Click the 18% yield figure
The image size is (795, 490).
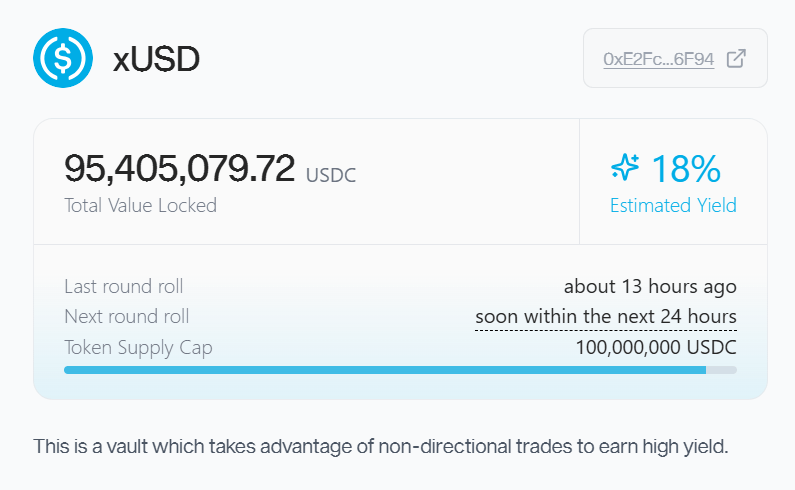[686, 168]
